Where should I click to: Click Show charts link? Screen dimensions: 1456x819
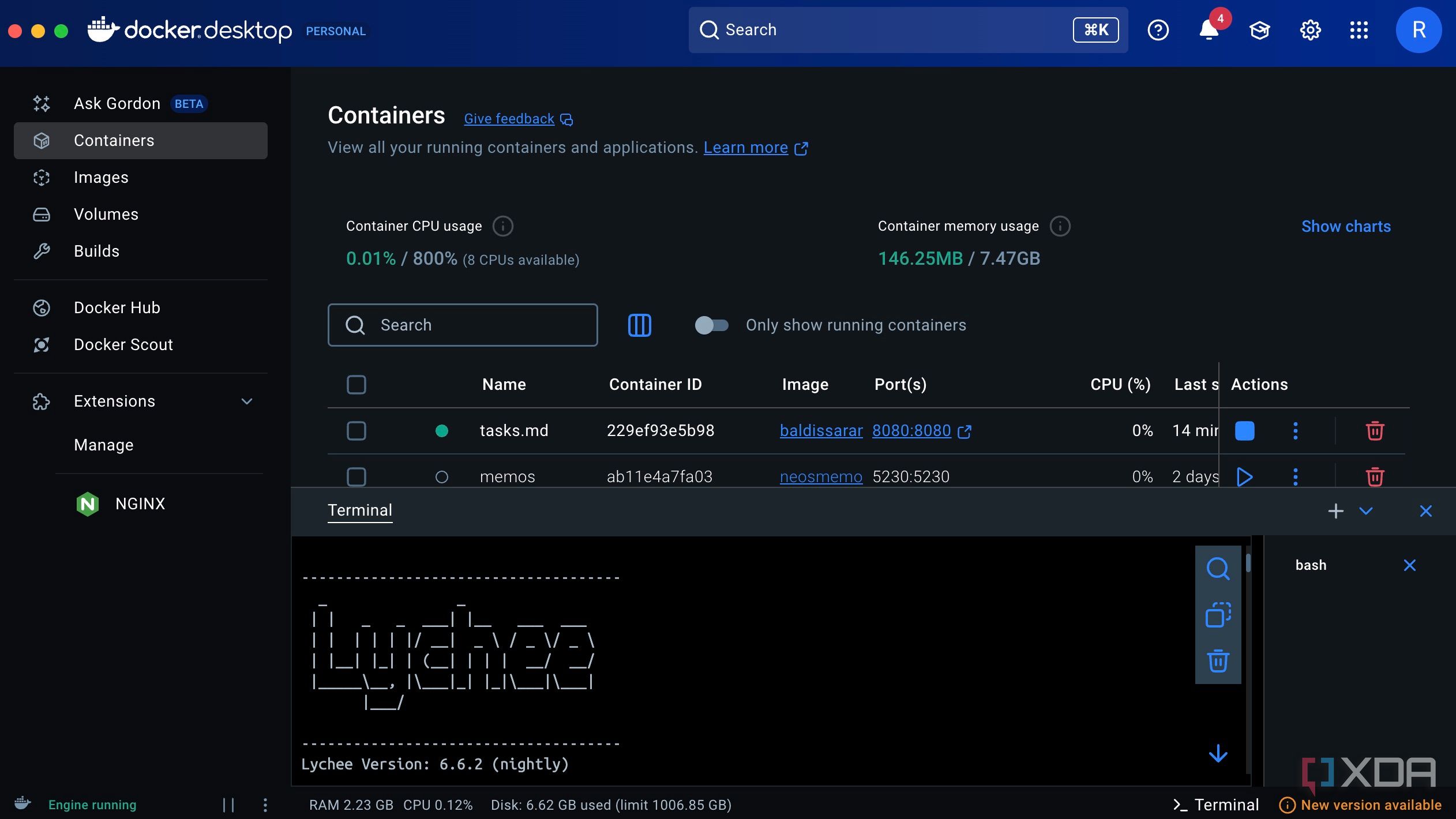[x=1346, y=227]
